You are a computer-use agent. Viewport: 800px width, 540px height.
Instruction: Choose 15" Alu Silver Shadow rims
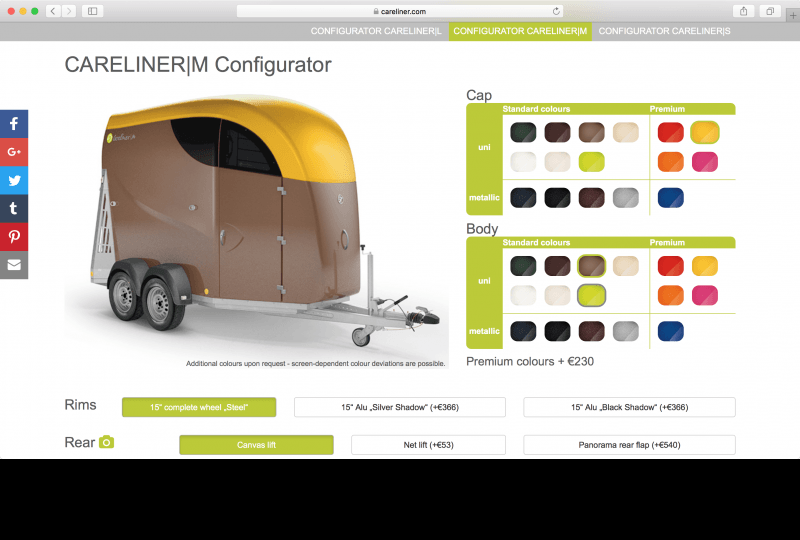400,407
